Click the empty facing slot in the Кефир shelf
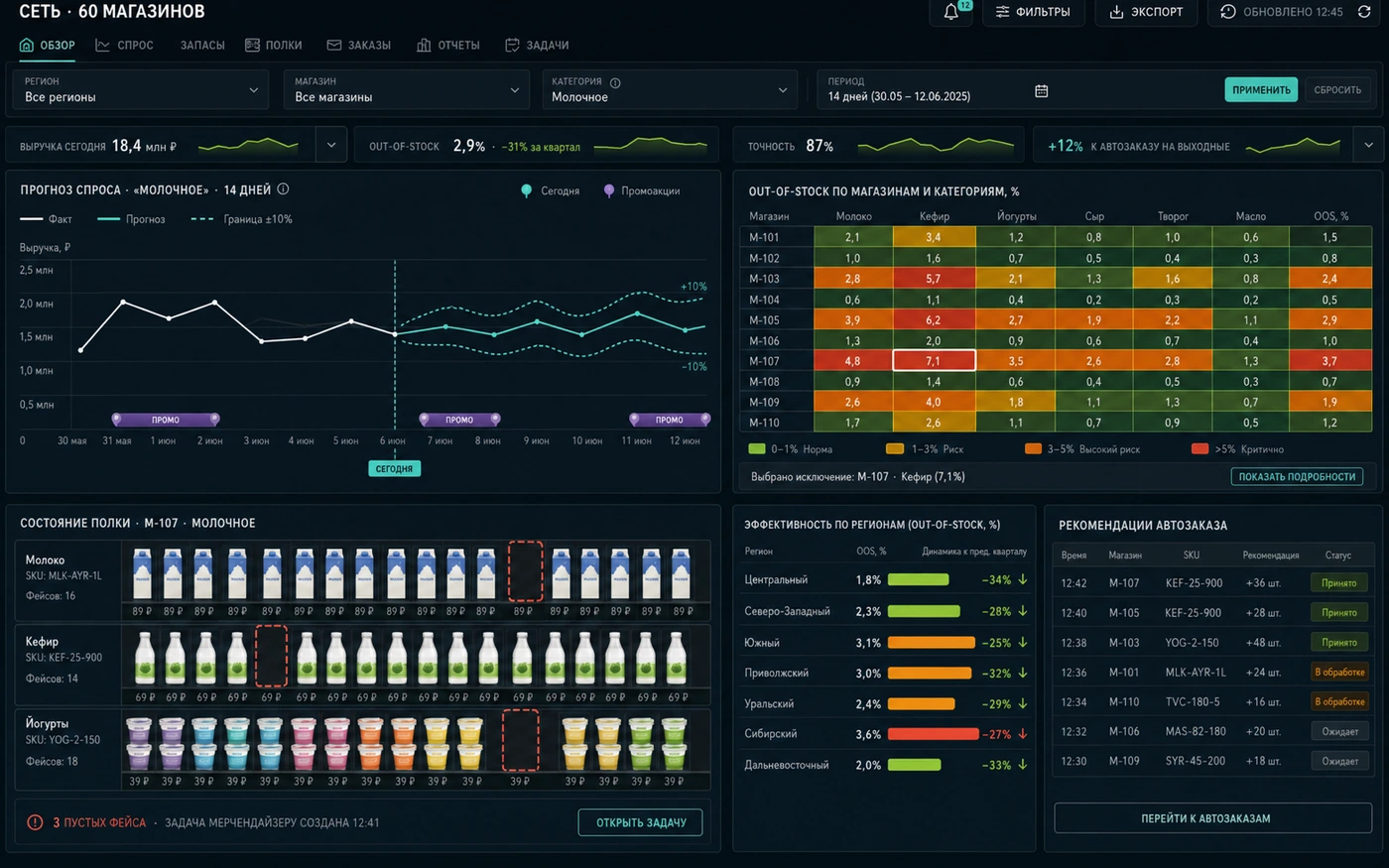Screen dimensions: 1389x868 click(271, 656)
